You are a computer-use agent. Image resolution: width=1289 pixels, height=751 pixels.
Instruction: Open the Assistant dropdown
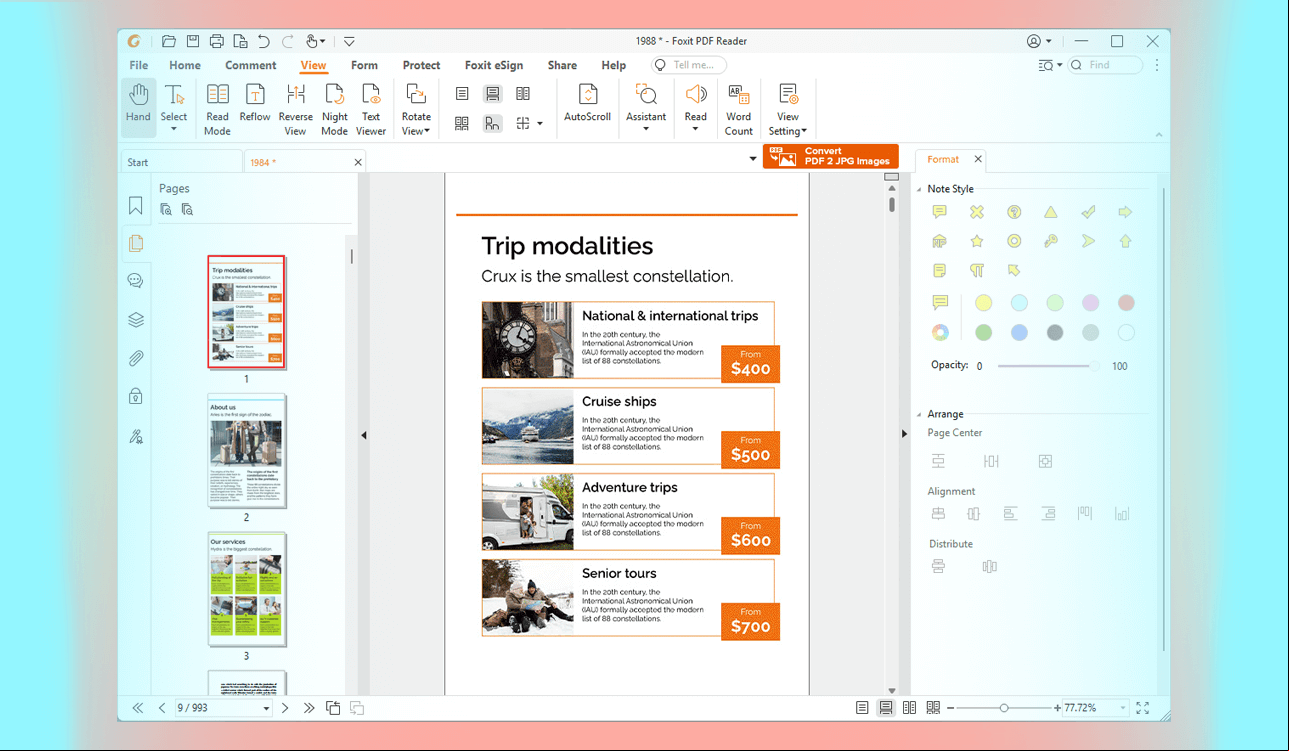click(646, 129)
